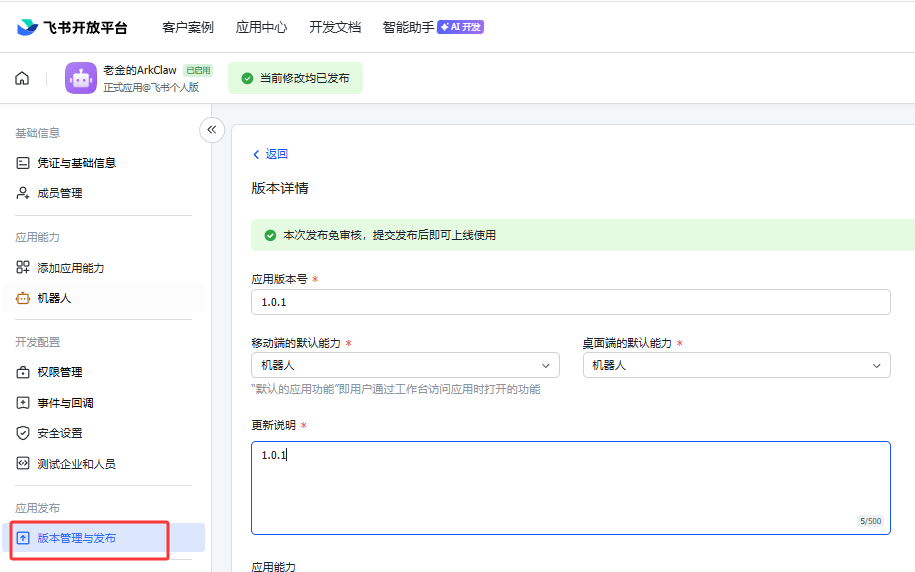The width and height of the screenshot is (915, 572).
Task: Click the Feishu Open Platform logo
Action: [x=72, y=27]
